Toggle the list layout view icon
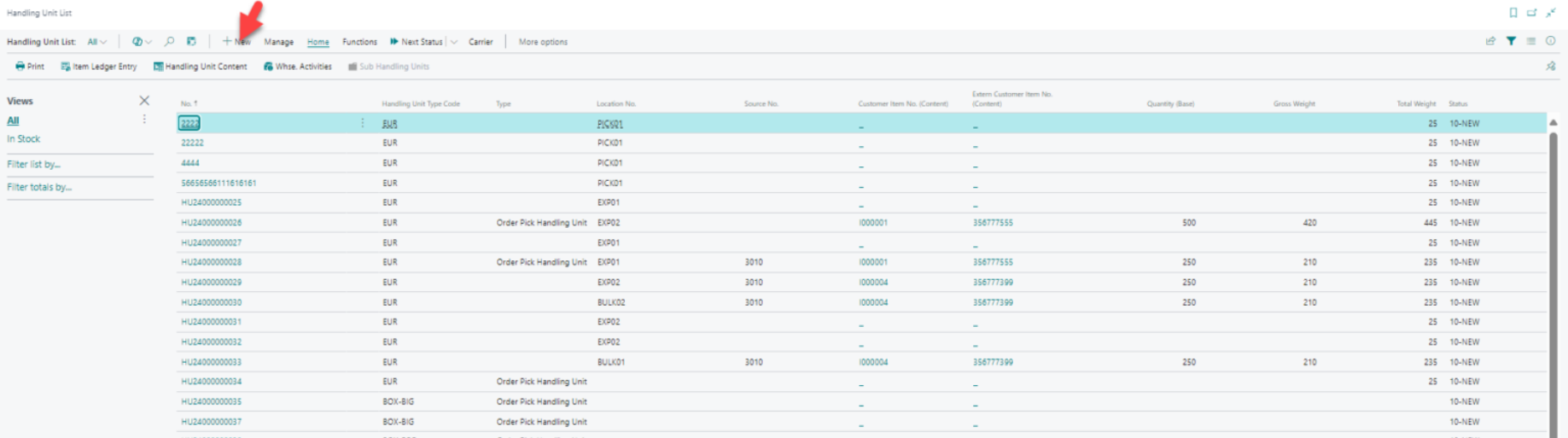The image size is (1568, 438). (x=1530, y=41)
